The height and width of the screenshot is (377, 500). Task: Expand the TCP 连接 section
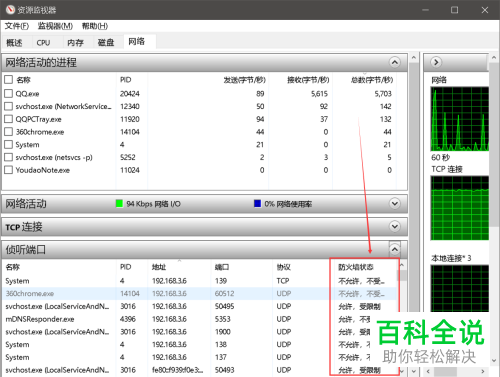pos(394,227)
